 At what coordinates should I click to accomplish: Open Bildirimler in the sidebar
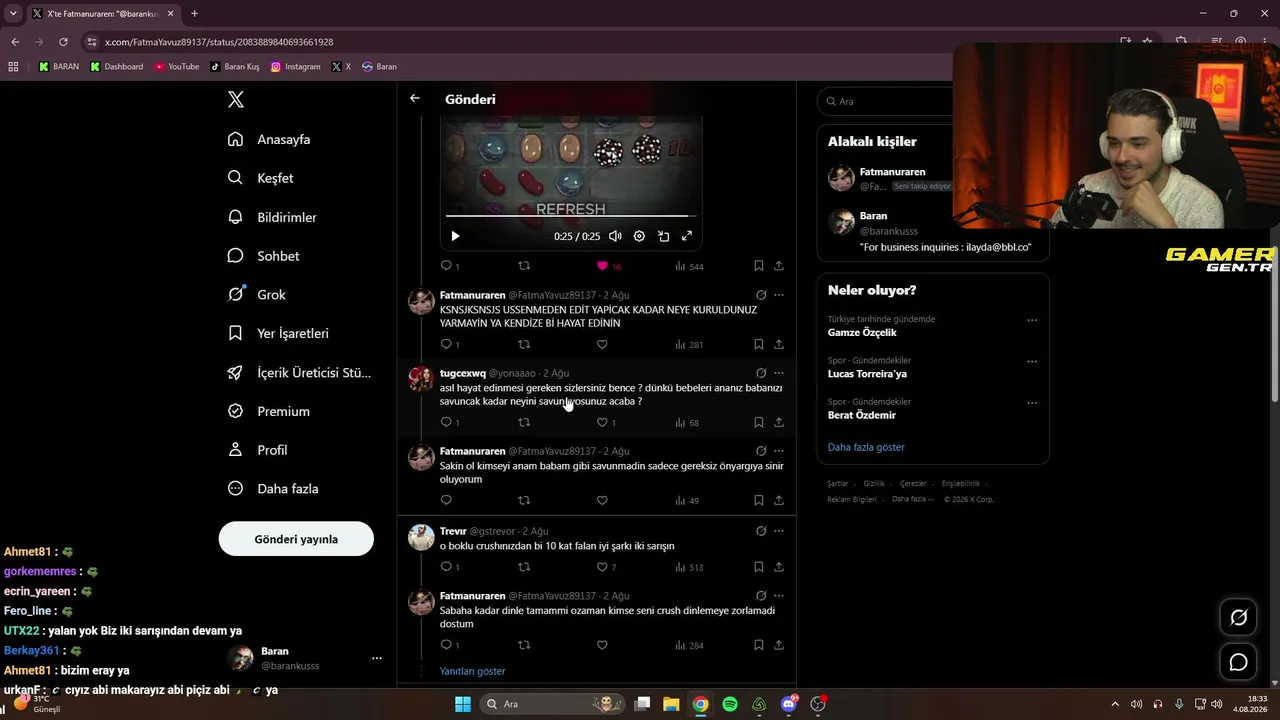(272, 217)
